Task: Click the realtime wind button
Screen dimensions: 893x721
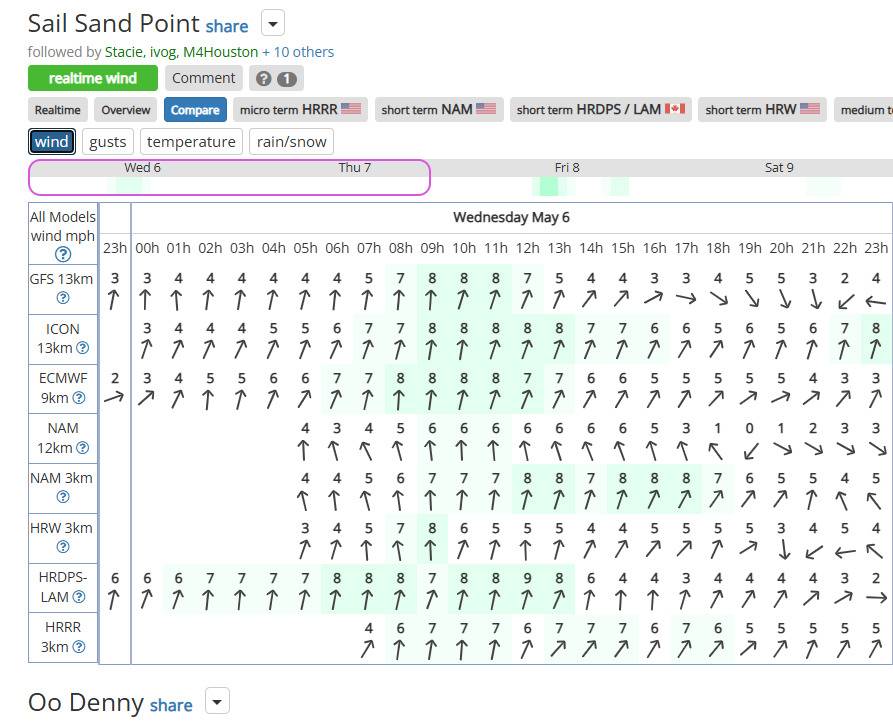Action: (93, 78)
